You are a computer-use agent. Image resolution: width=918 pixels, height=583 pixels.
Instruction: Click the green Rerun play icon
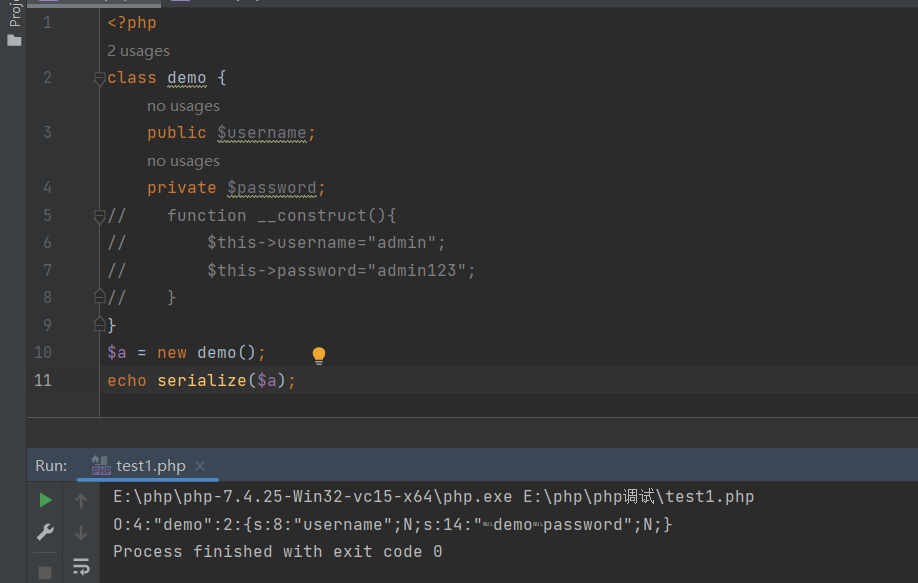[45, 500]
